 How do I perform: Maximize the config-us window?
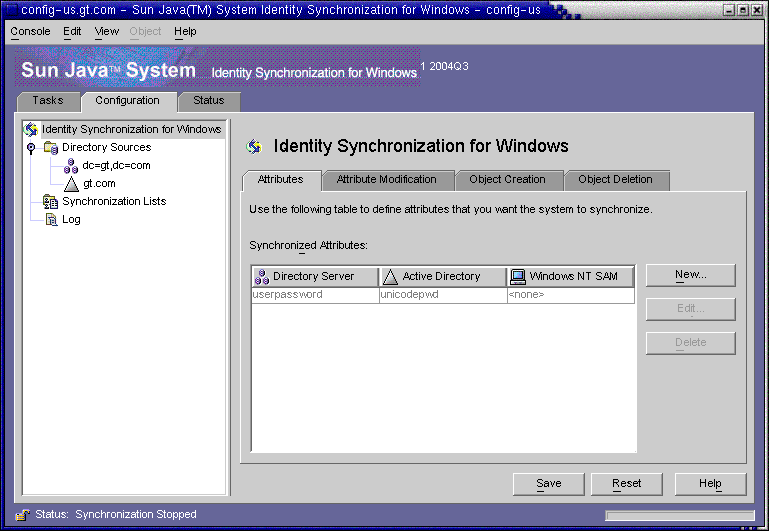pos(743,10)
